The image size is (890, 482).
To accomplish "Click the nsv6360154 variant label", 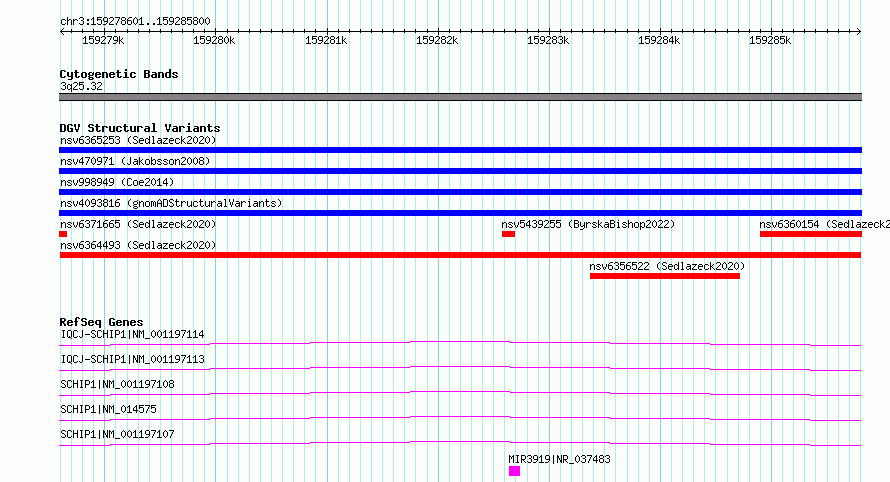I will point(824,224).
